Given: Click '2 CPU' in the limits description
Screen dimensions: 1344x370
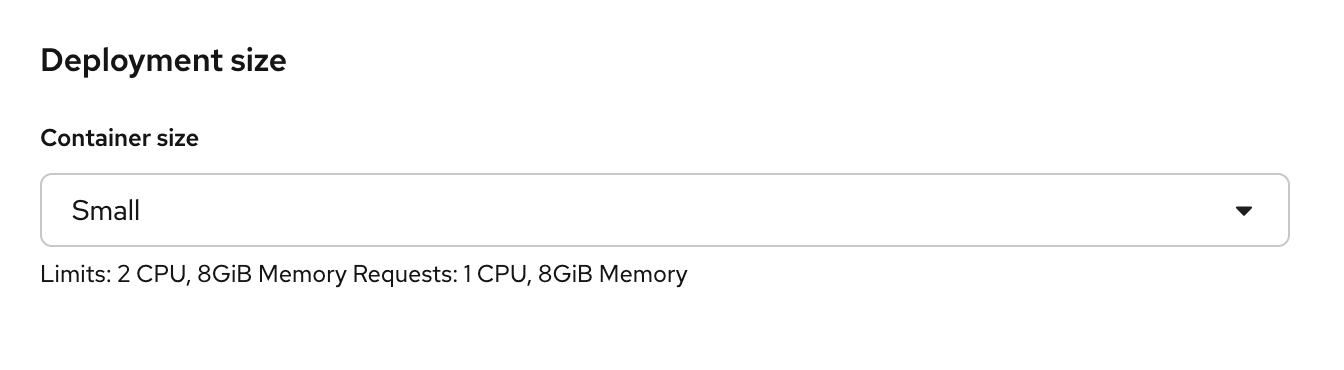Looking at the screenshot, I should pos(152,274).
